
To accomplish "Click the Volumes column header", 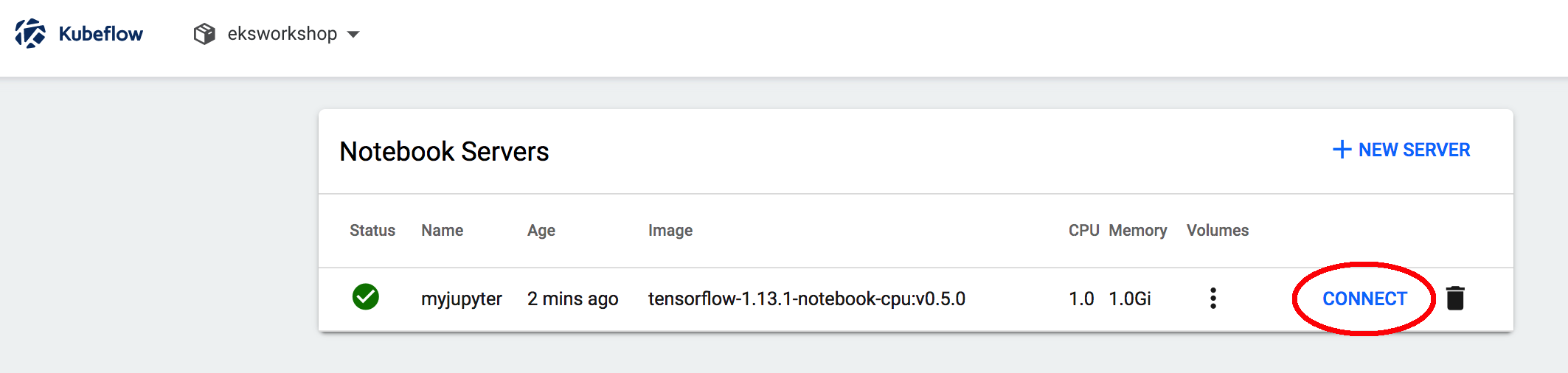I will click(x=1217, y=231).
